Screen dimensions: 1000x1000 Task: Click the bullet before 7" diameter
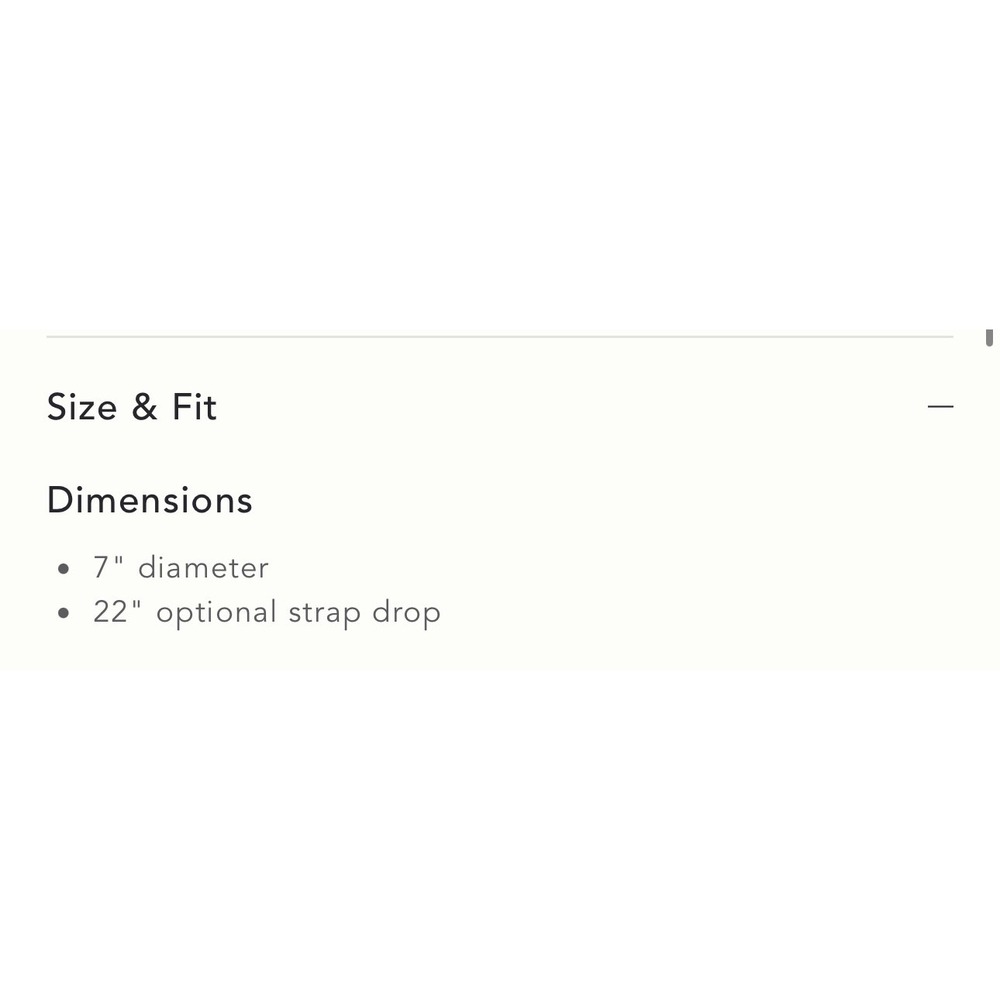(x=63, y=568)
